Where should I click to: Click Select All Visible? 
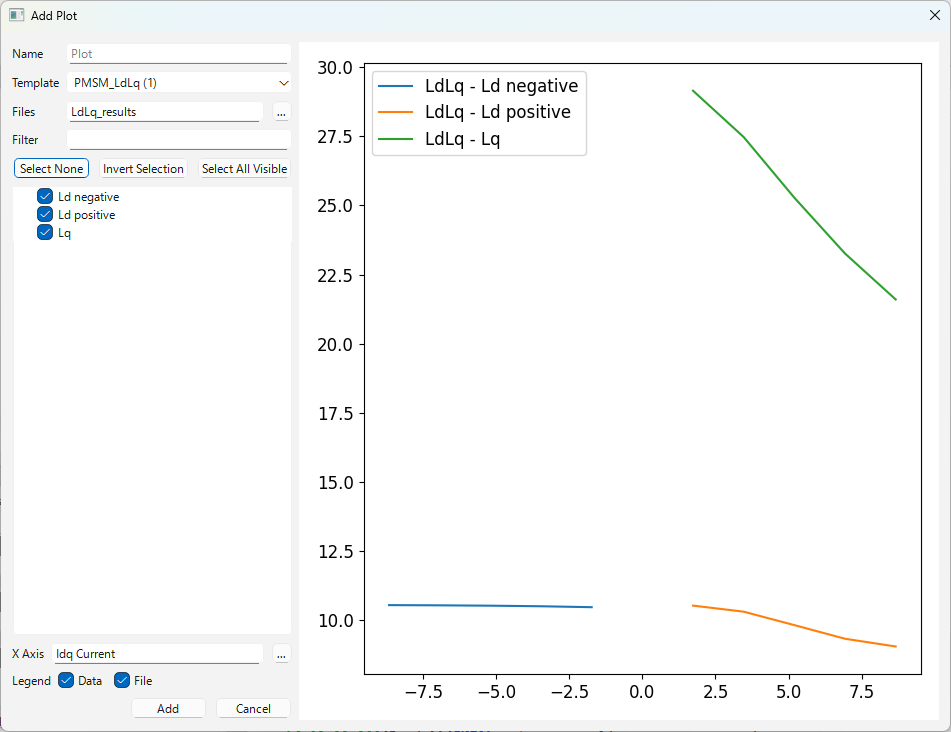244,168
